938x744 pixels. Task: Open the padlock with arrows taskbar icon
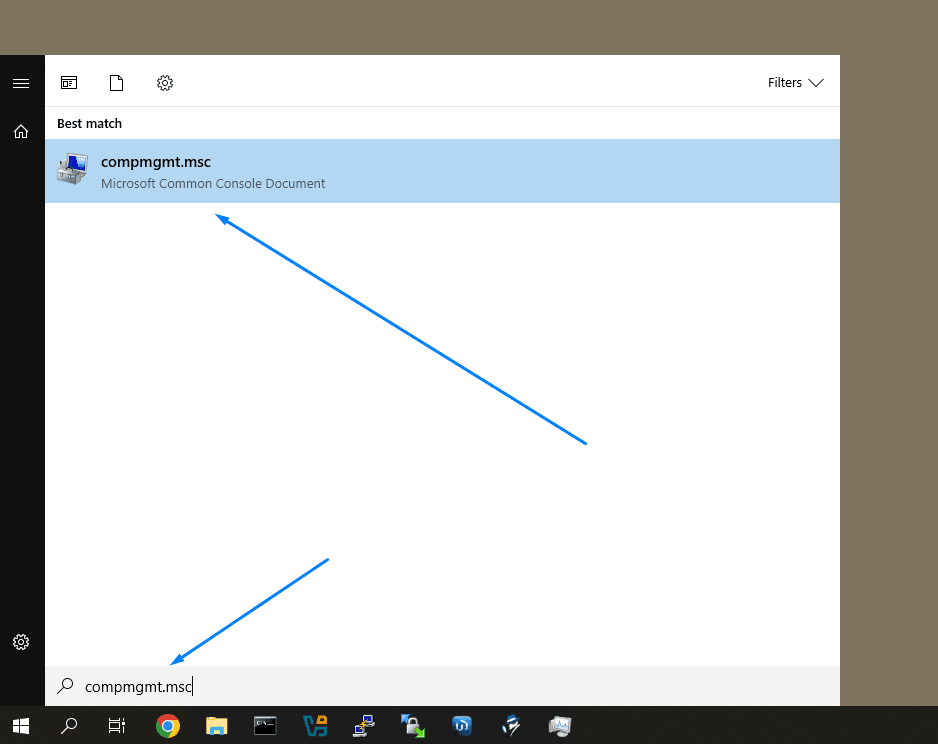(413, 725)
